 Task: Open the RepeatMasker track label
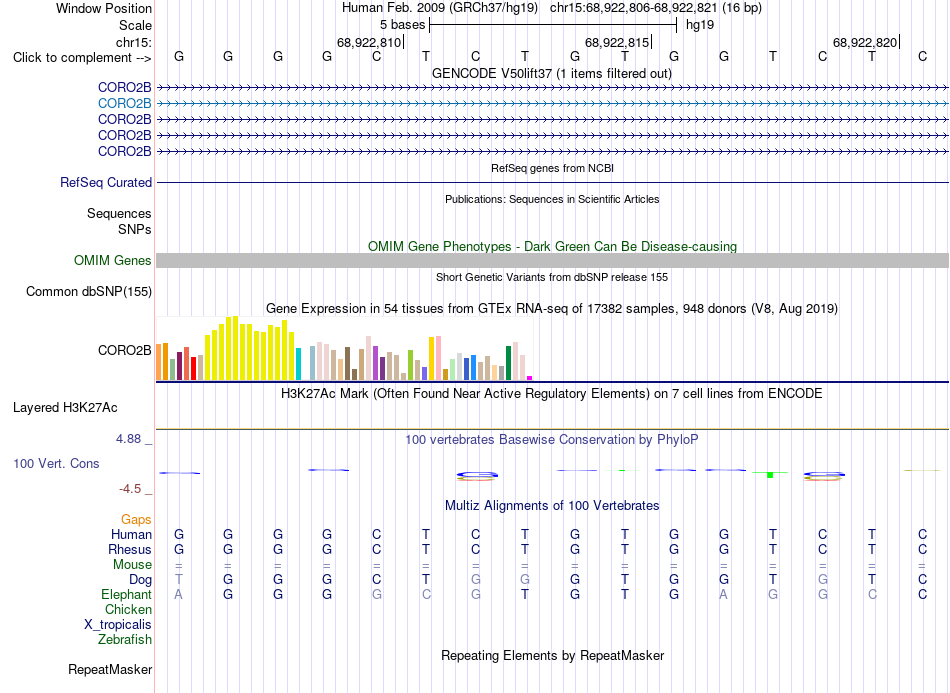pos(110,669)
